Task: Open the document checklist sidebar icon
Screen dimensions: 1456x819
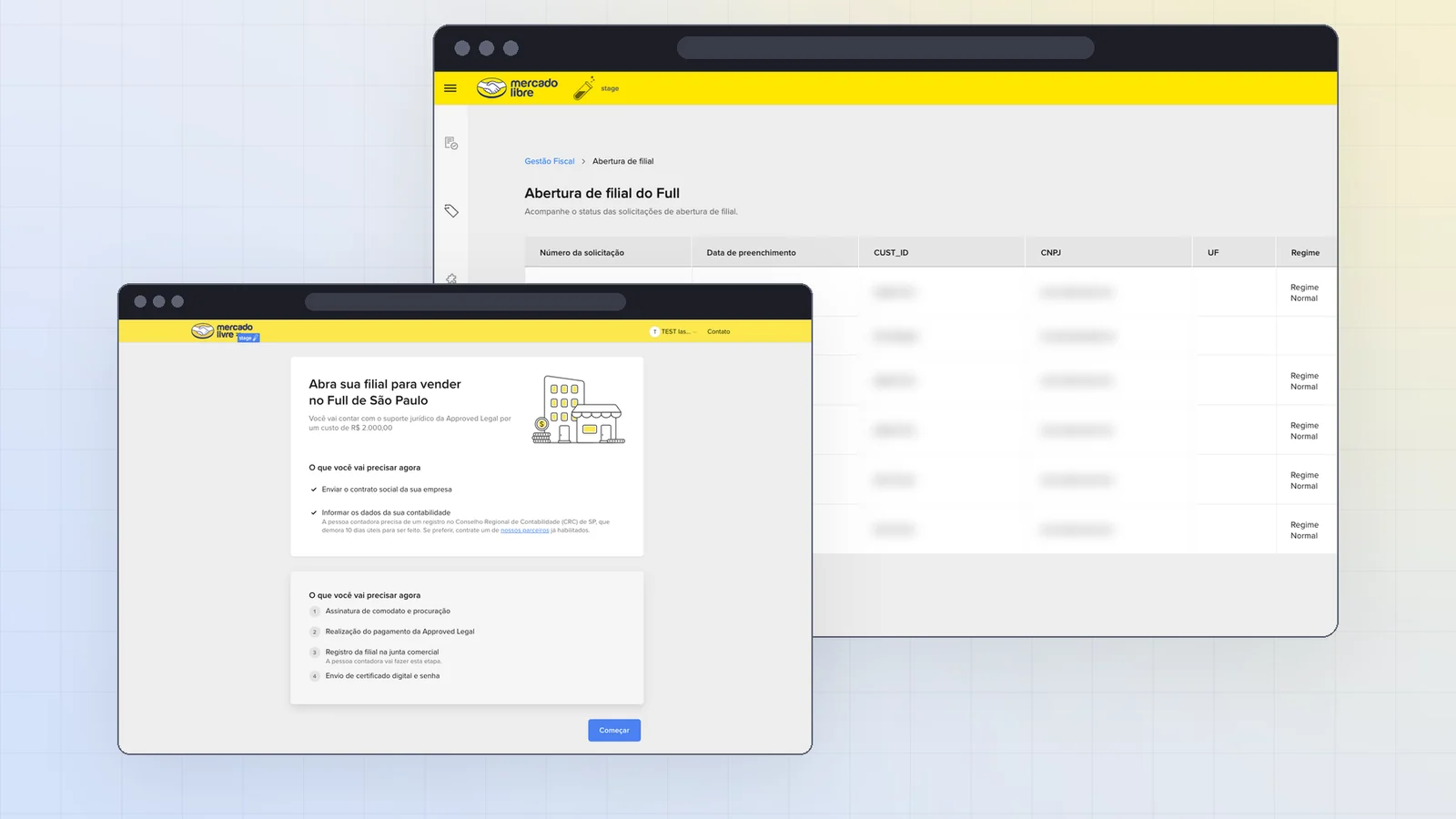Action: [x=451, y=143]
